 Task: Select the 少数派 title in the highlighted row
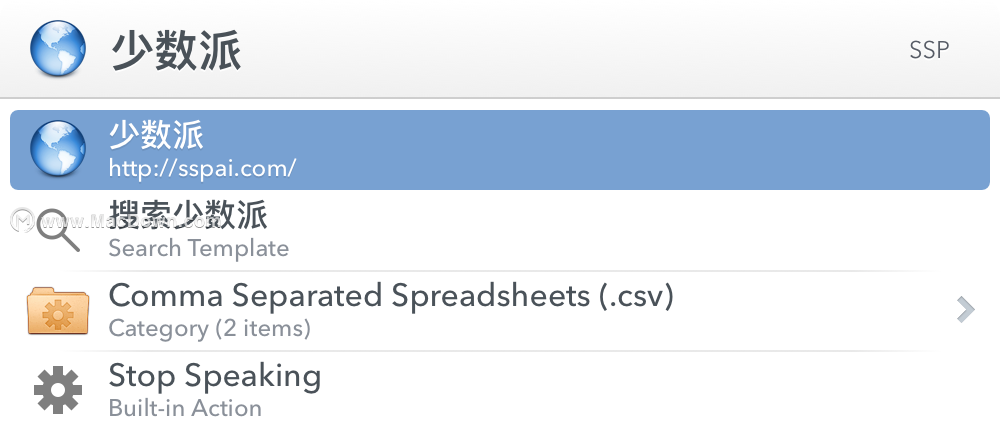click(156, 135)
